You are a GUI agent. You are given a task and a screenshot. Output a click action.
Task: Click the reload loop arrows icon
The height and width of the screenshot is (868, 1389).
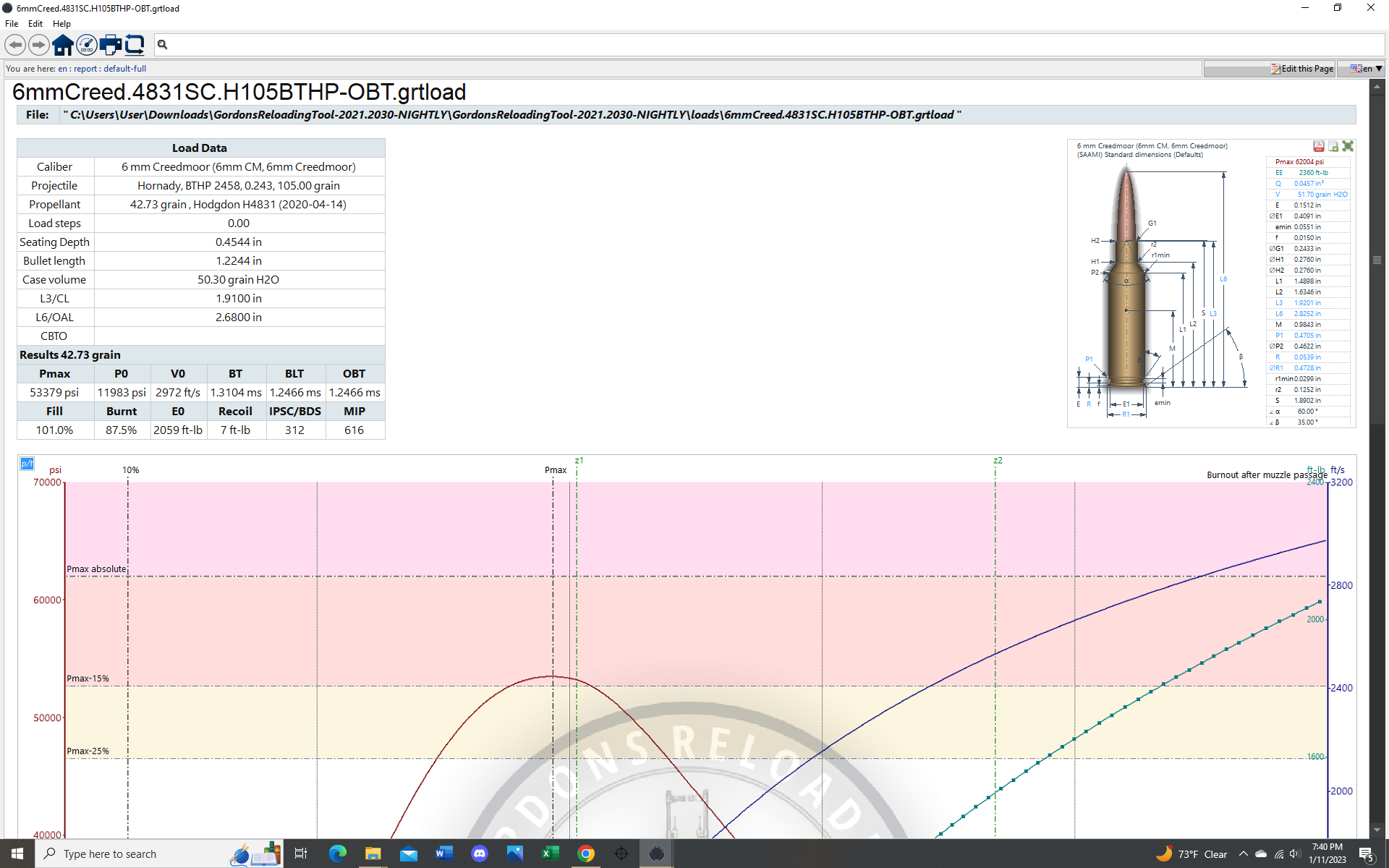pos(135,45)
